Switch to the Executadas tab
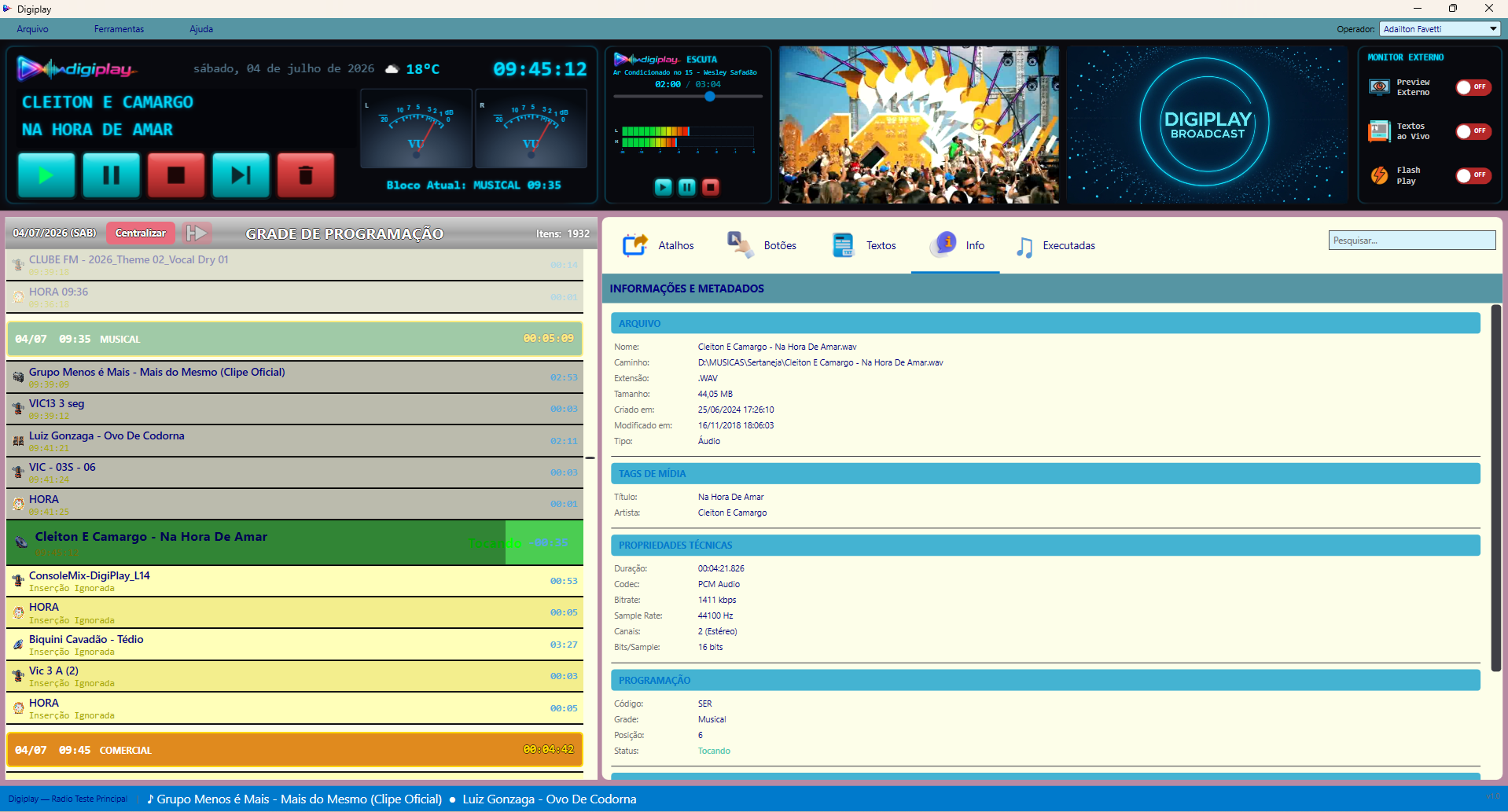This screenshot has height=812, width=1508. pyautogui.click(x=1055, y=246)
